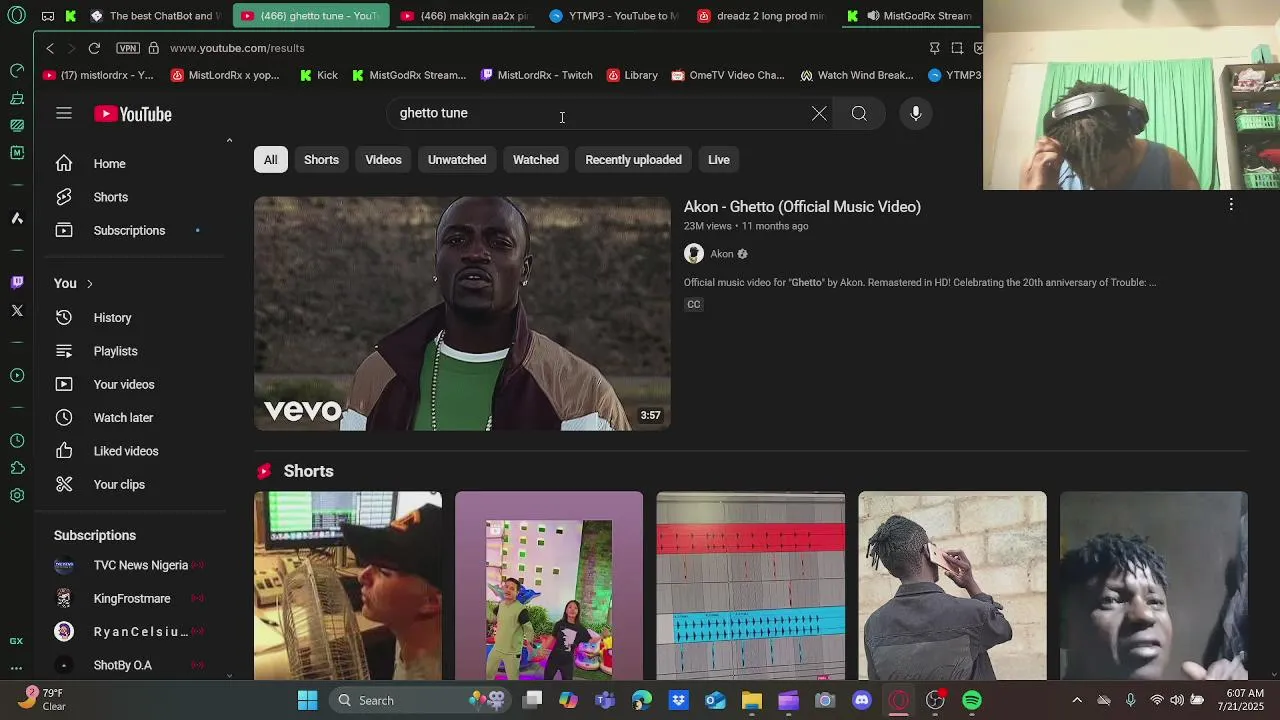Select the Watched filter chip

coord(536,160)
